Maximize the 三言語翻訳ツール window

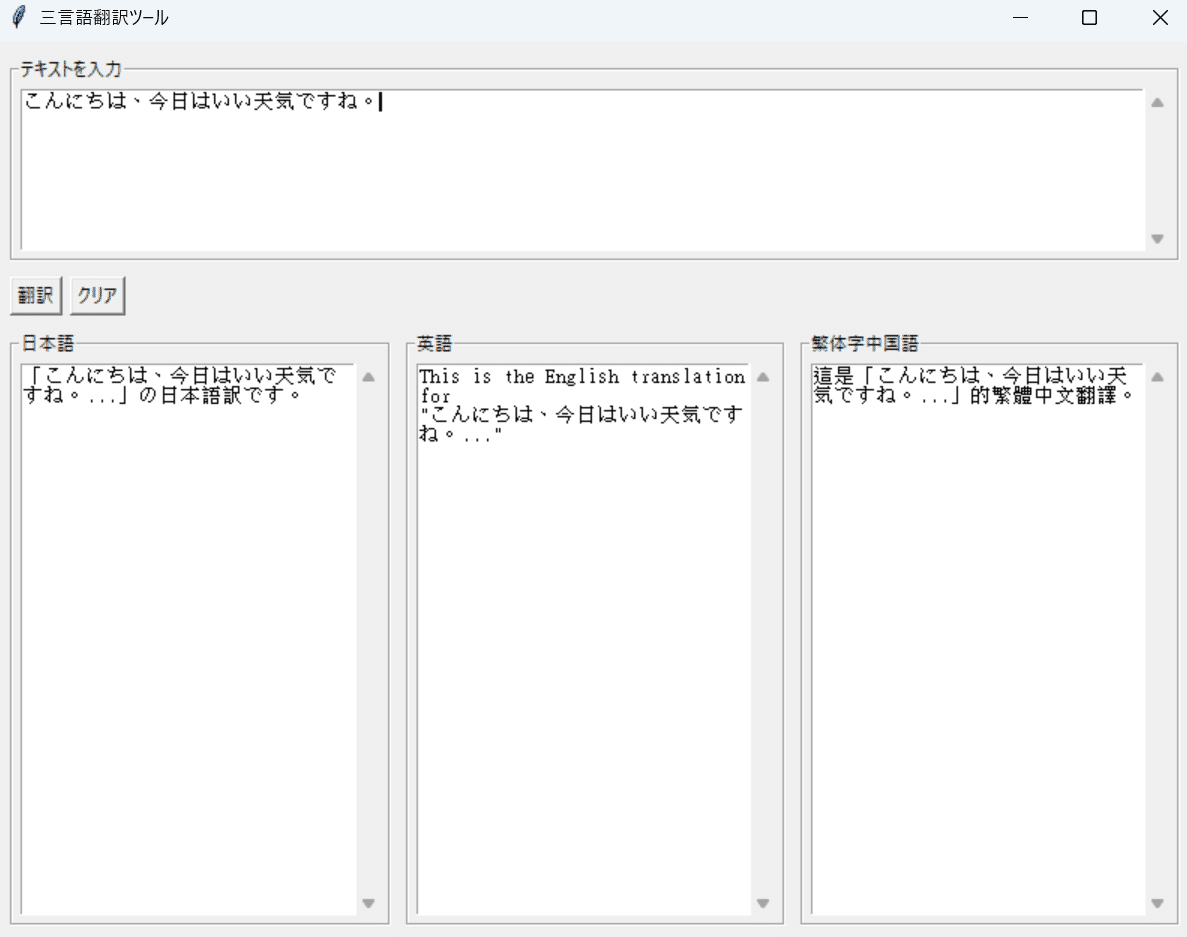click(x=1089, y=17)
